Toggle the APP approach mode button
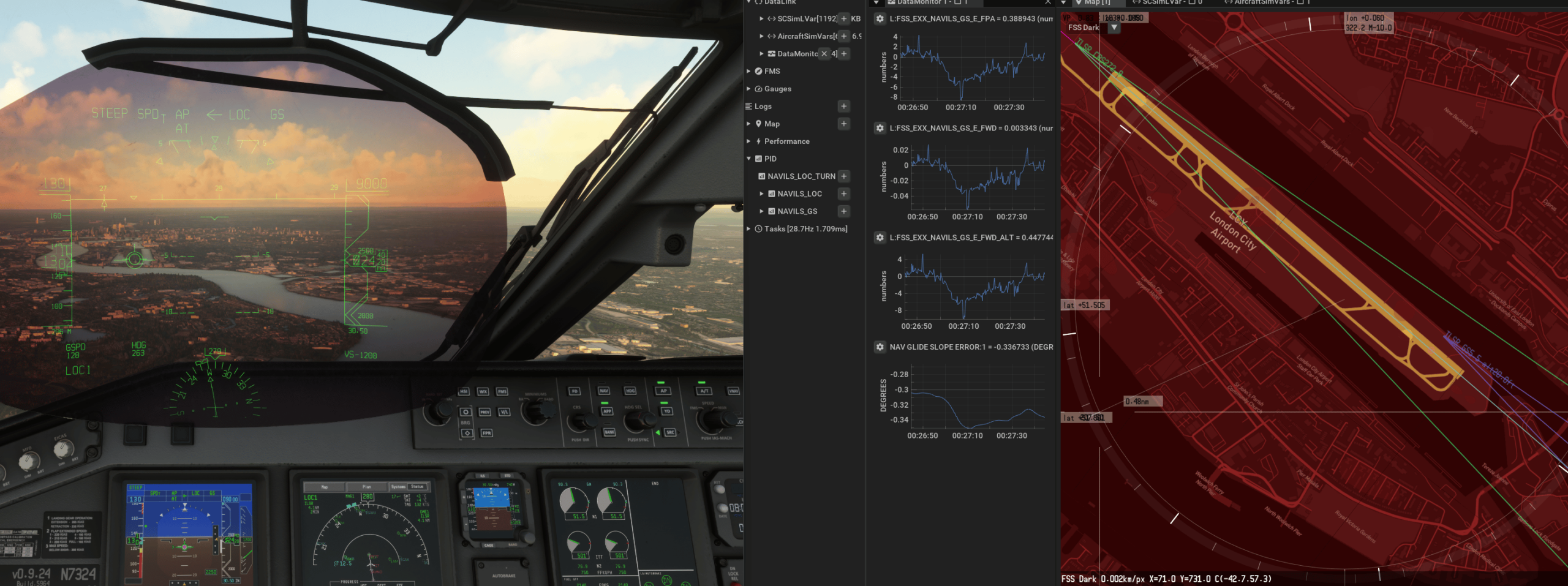Viewport: 1568px width, 586px height. pyautogui.click(x=607, y=411)
